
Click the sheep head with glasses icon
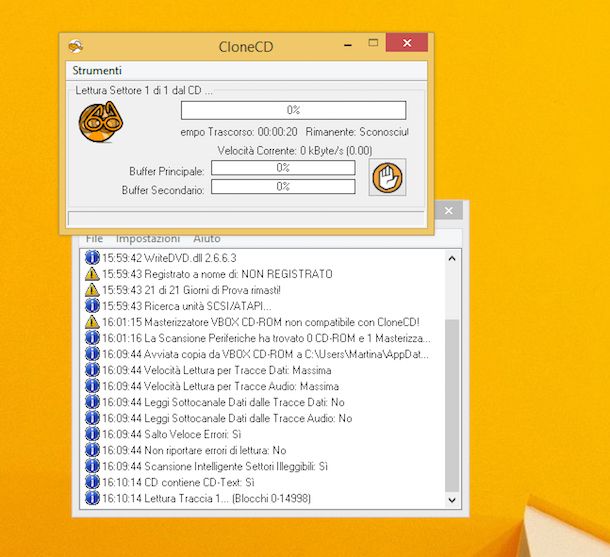(101, 122)
